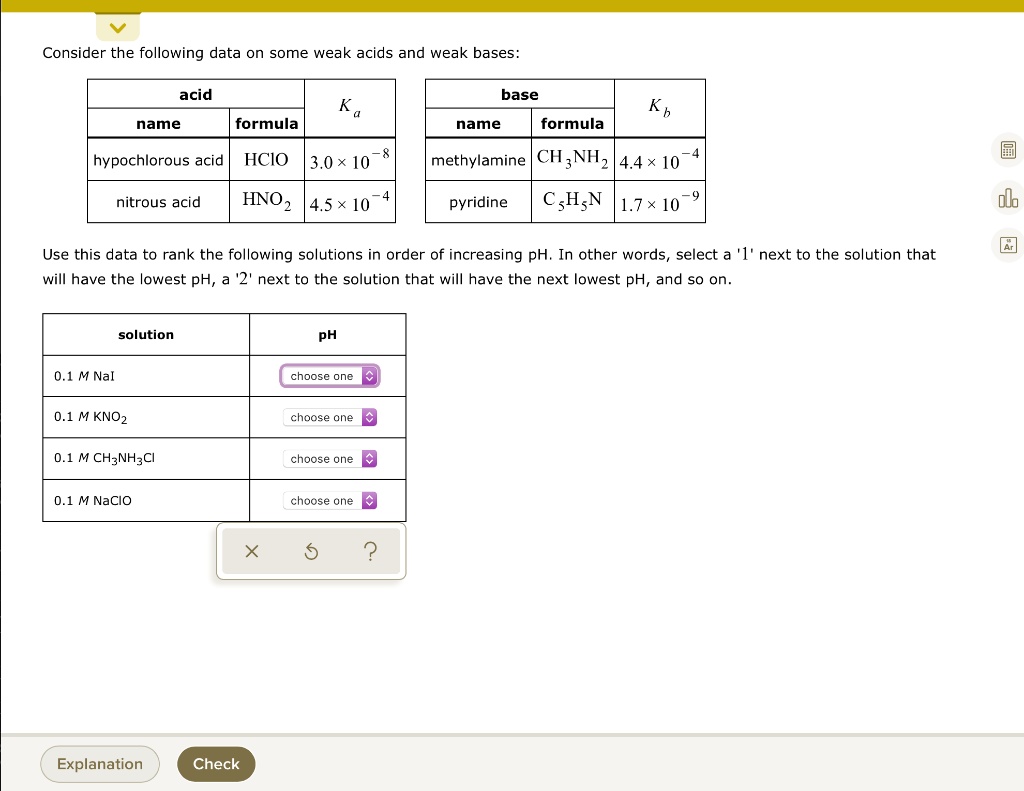Click the hypochlorous acid row
Screen dimensions: 1024x791
coord(158,160)
